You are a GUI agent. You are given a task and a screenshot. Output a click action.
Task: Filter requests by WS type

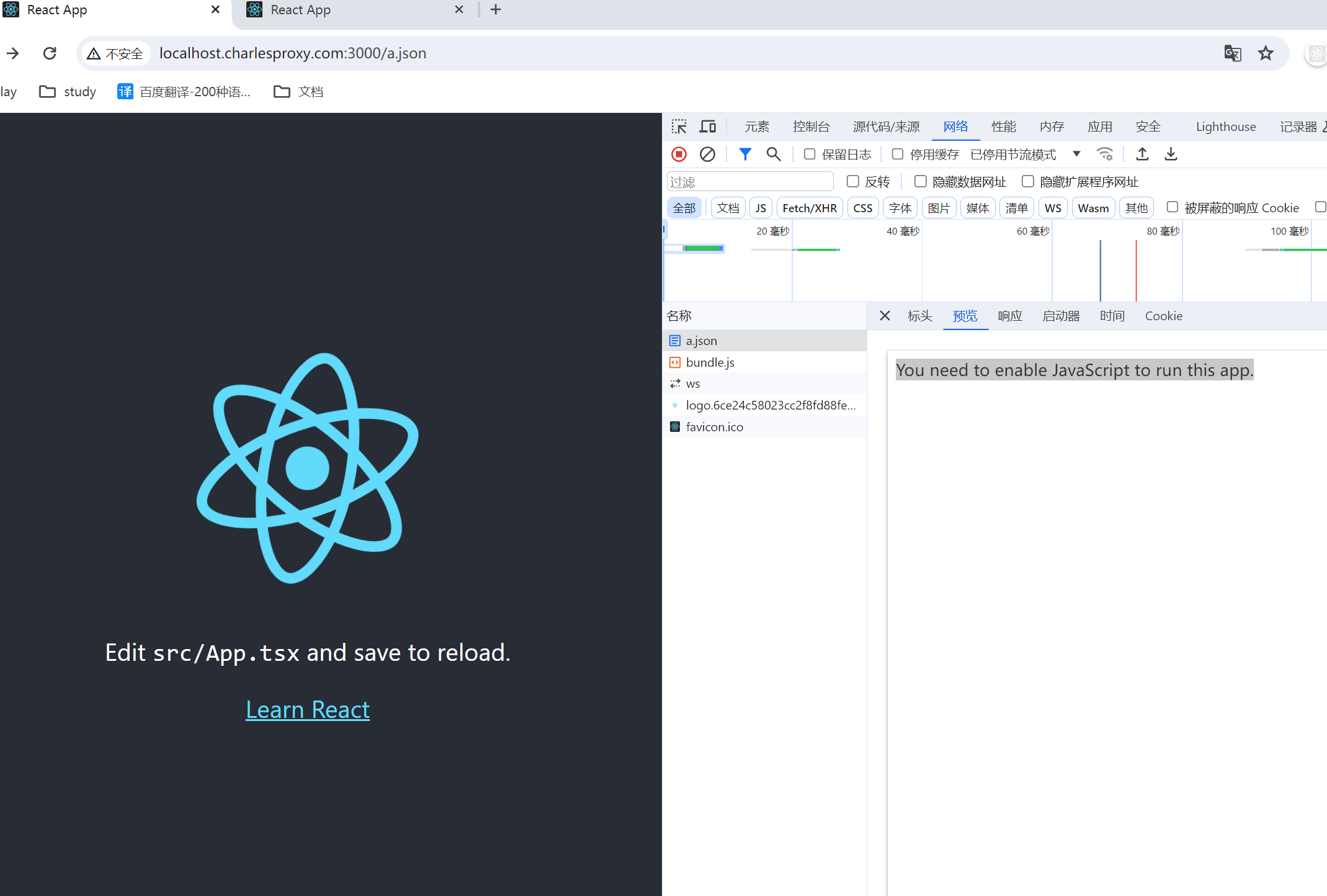pos(1053,208)
